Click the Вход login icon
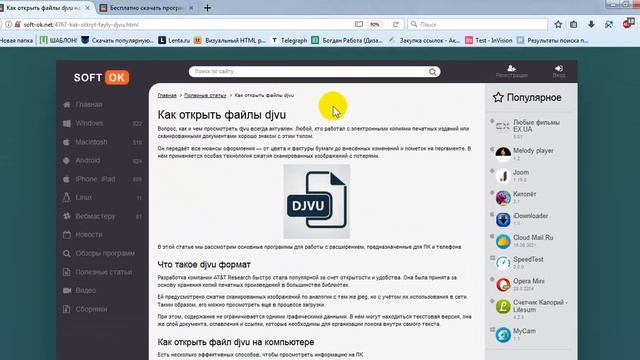 coord(559,68)
